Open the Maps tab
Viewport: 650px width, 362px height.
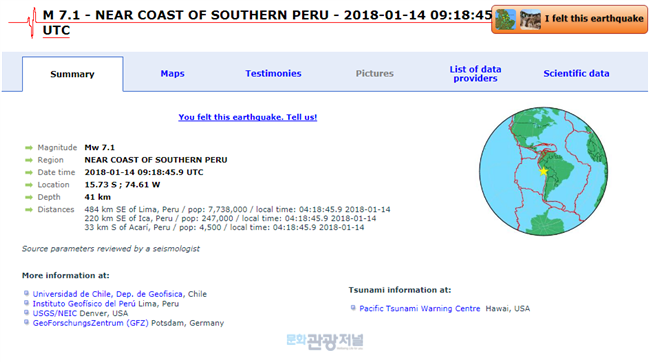tap(172, 73)
